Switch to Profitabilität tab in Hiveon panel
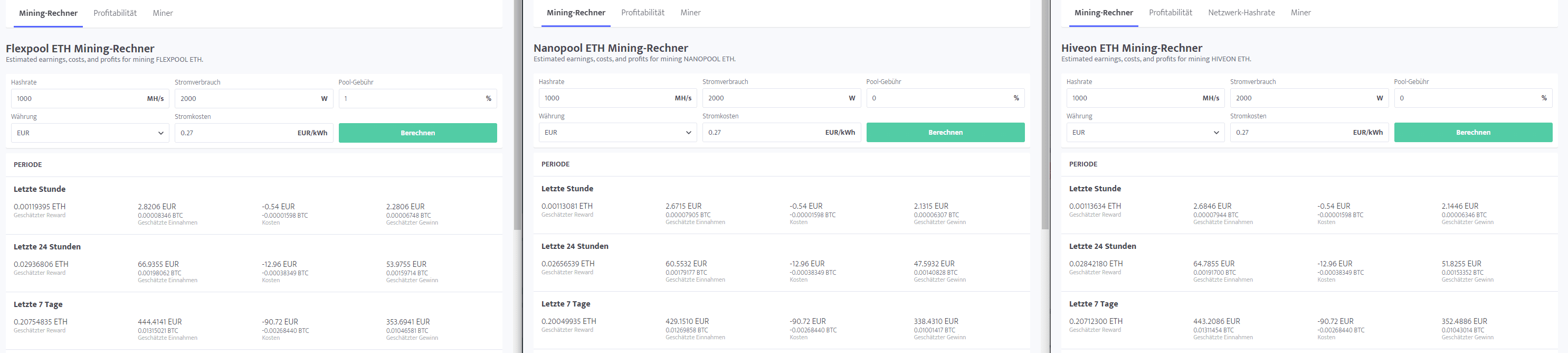 pyautogui.click(x=1171, y=12)
